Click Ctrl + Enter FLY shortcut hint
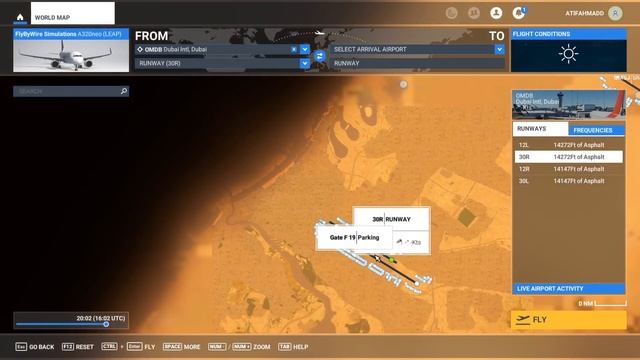The image size is (640, 360). tap(128, 347)
